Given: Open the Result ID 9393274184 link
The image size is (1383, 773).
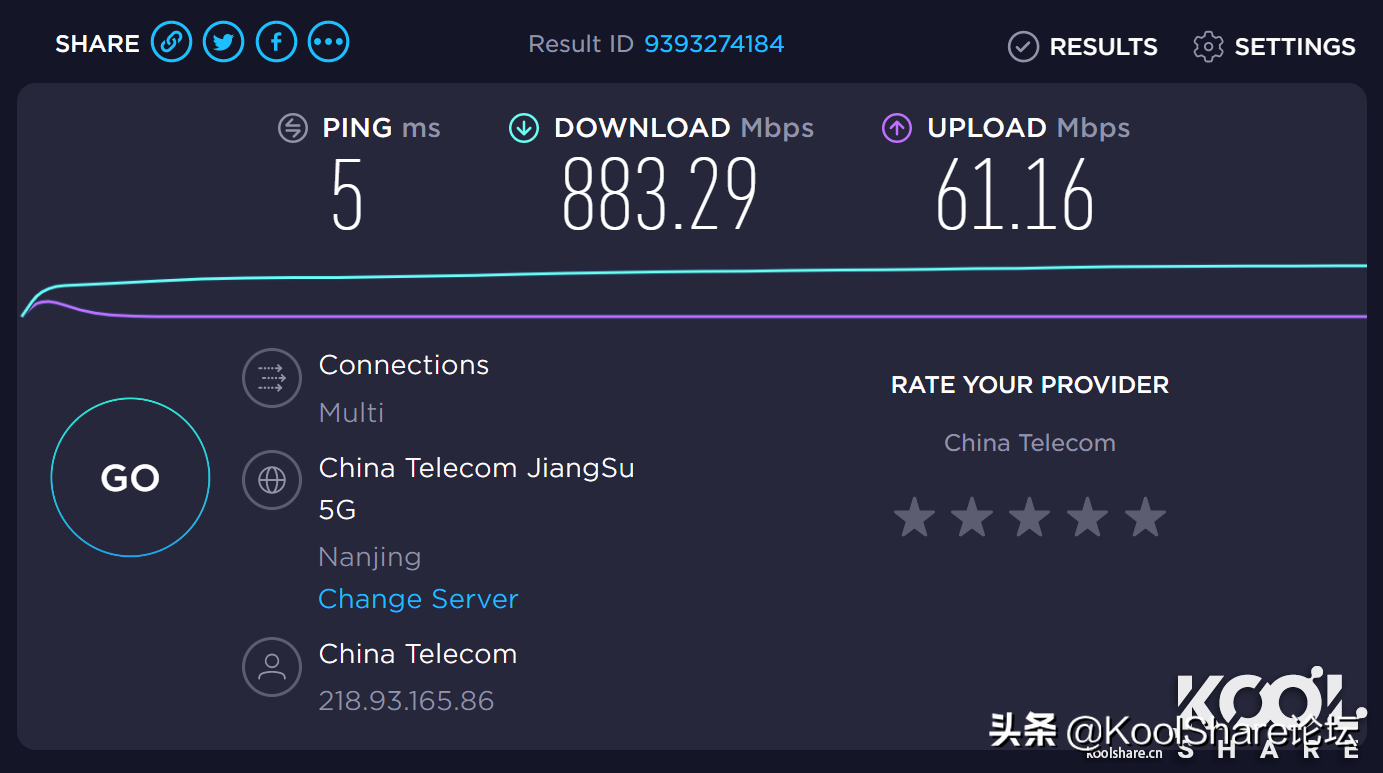Looking at the screenshot, I should [x=714, y=44].
